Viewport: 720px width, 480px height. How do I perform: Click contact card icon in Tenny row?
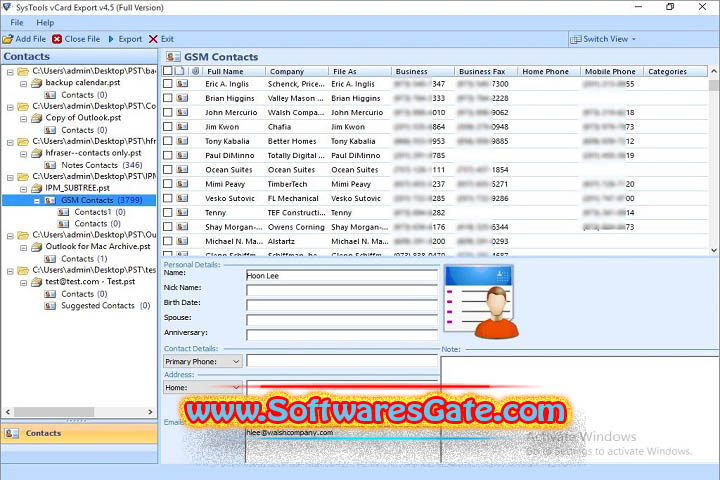pos(182,212)
